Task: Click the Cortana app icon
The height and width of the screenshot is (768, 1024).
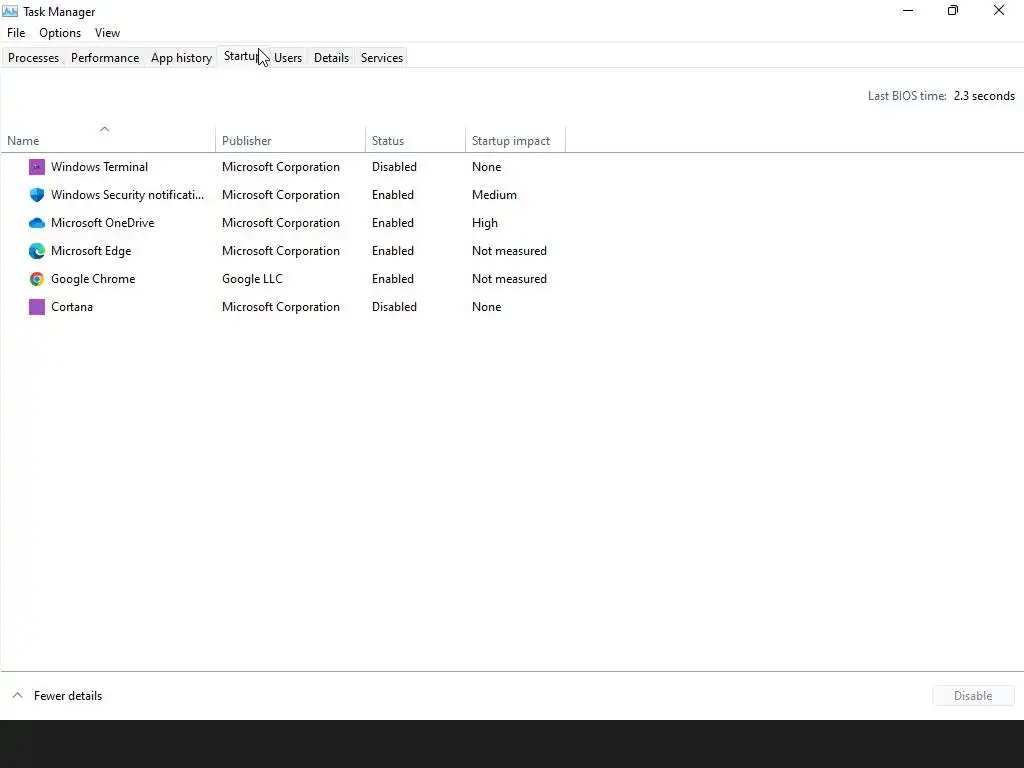Action: tap(37, 307)
